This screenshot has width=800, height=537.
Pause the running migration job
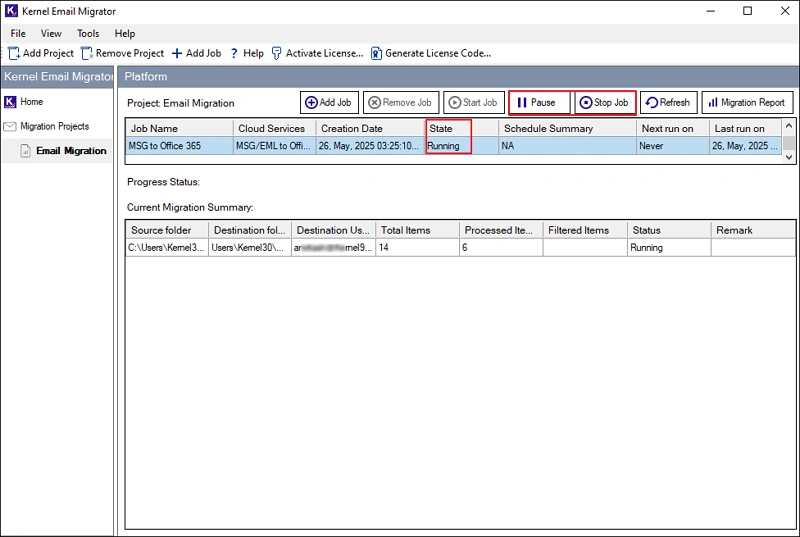tap(539, 102)
